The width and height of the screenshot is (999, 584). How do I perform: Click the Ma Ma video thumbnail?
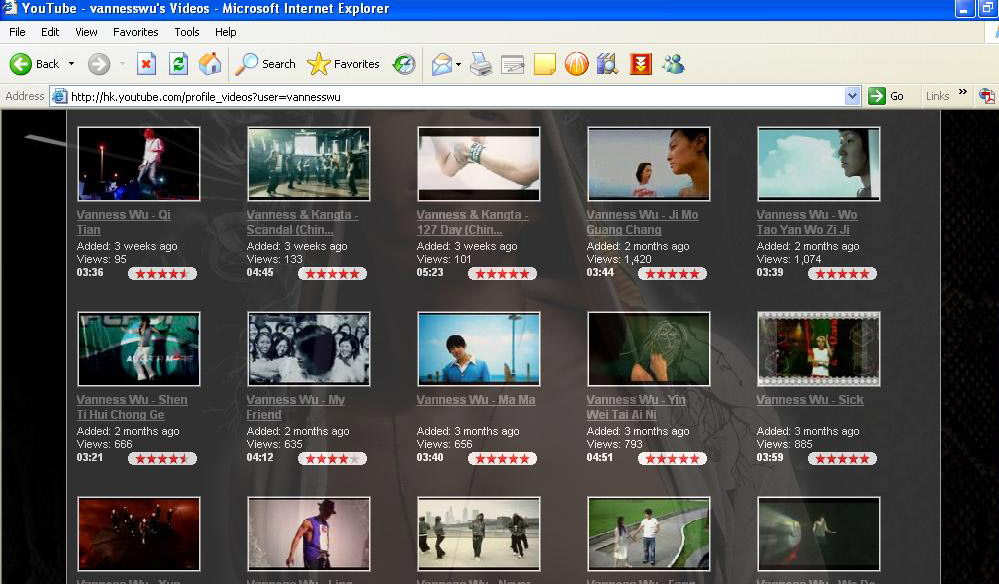click(479, 349)
